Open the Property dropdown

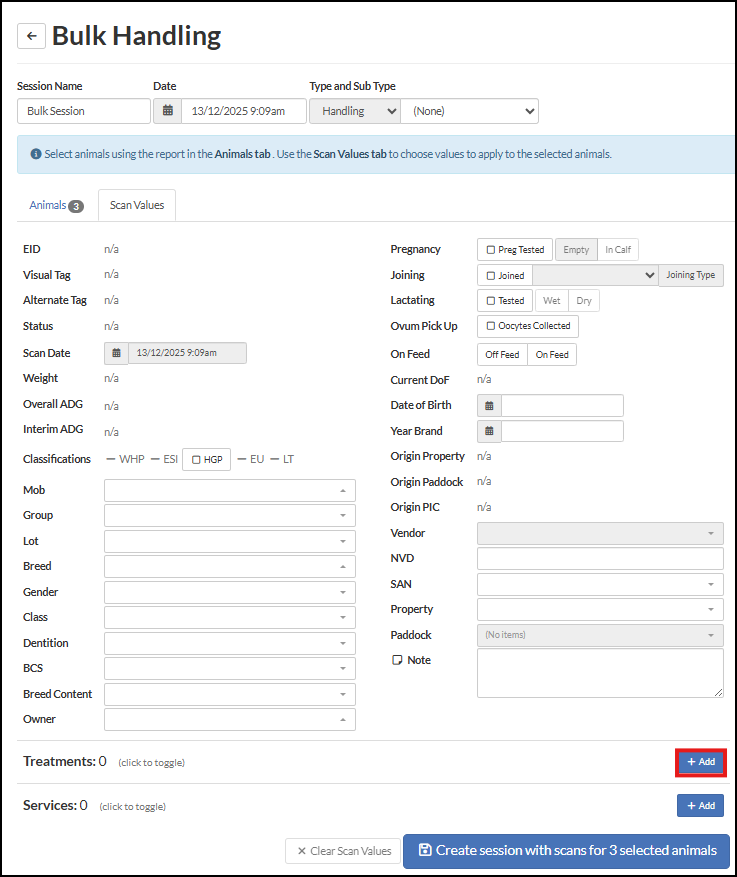tap(600, 609)
